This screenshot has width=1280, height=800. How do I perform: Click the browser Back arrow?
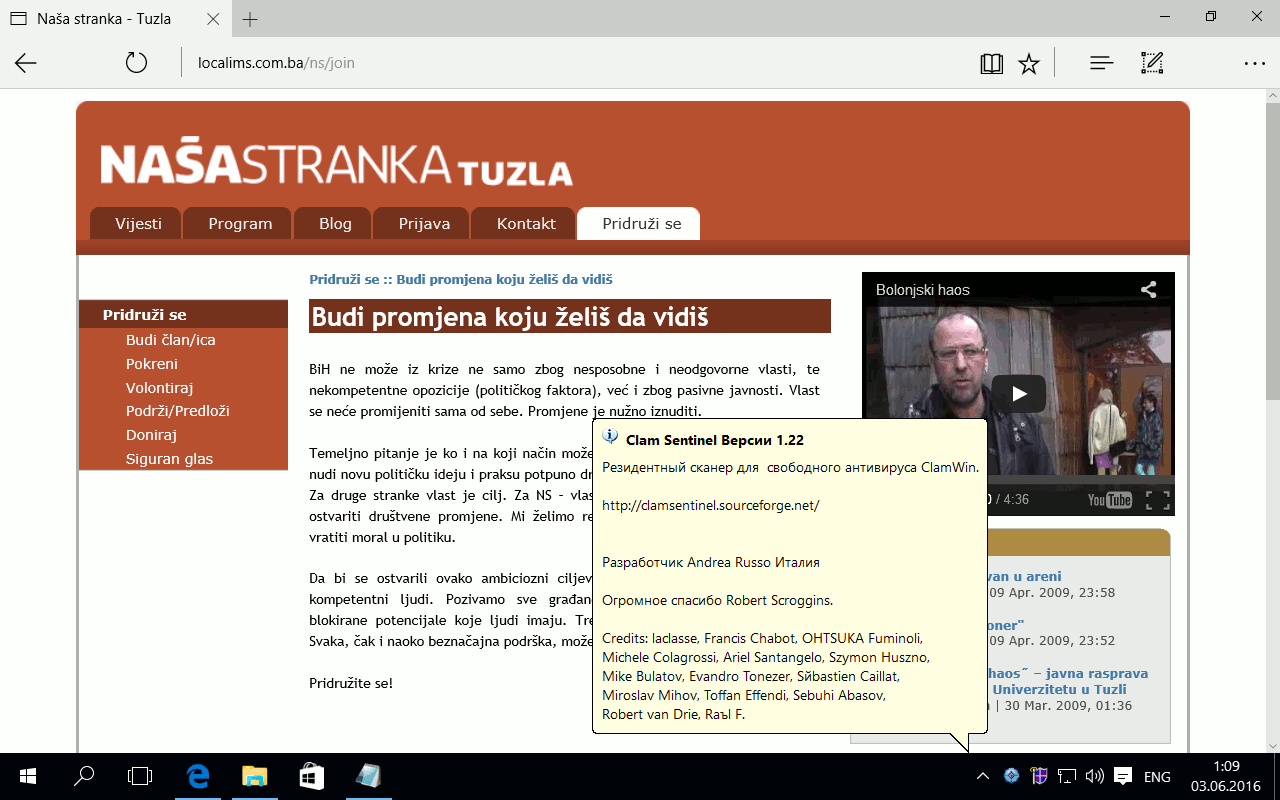[26, 63]
